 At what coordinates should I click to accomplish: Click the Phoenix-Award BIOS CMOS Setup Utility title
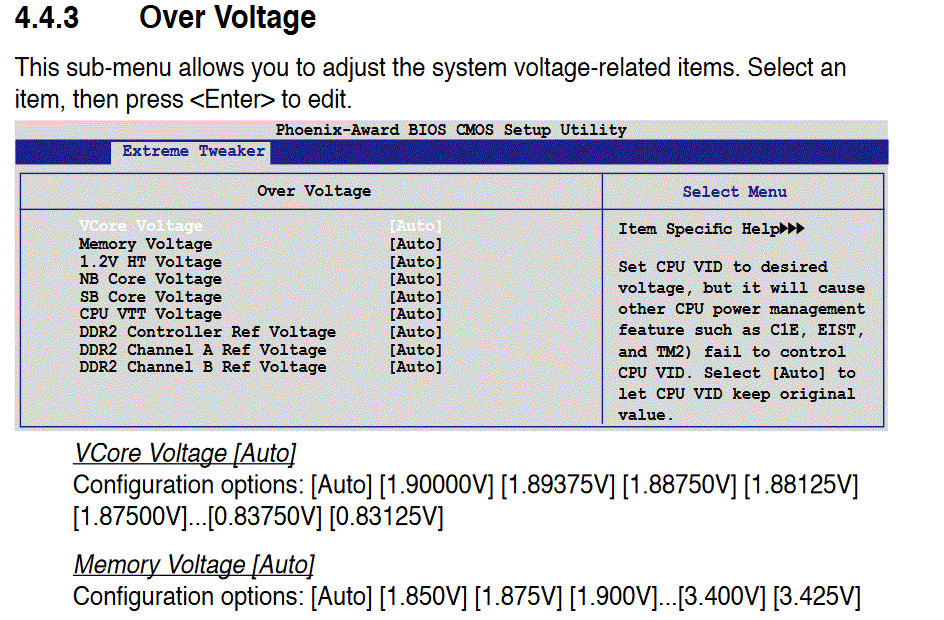point(451,130)
